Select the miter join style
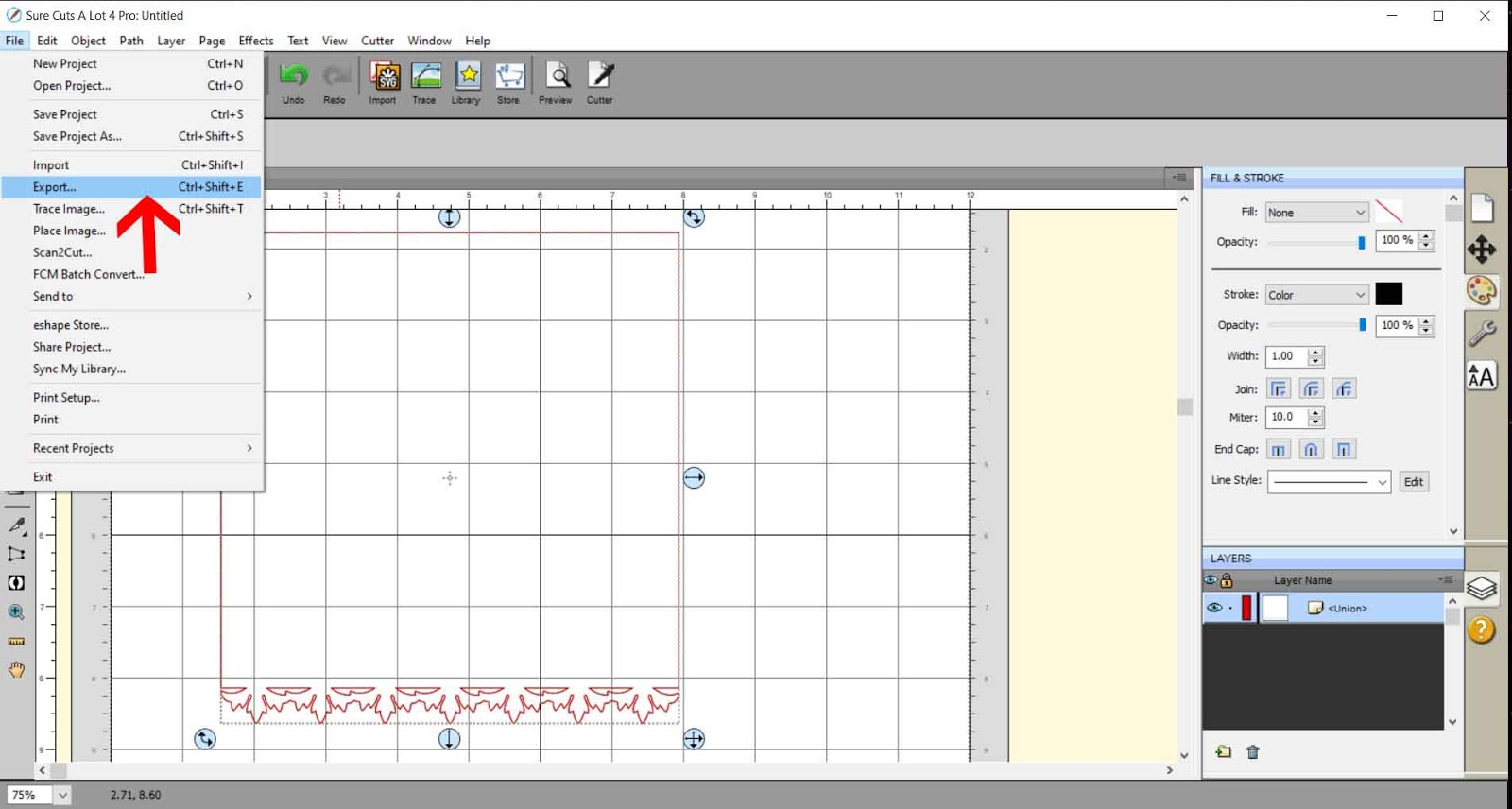This screenshot has height=809, width=1512. (1279, 388)
